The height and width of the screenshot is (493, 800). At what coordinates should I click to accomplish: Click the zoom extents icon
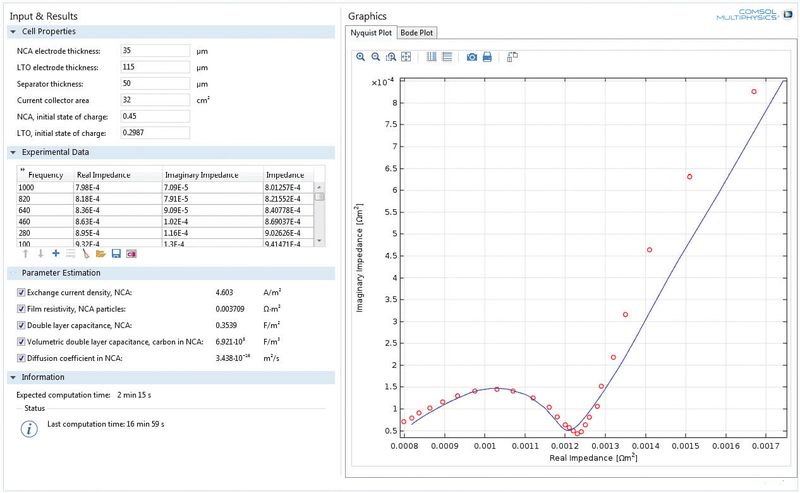coord(406,57)
